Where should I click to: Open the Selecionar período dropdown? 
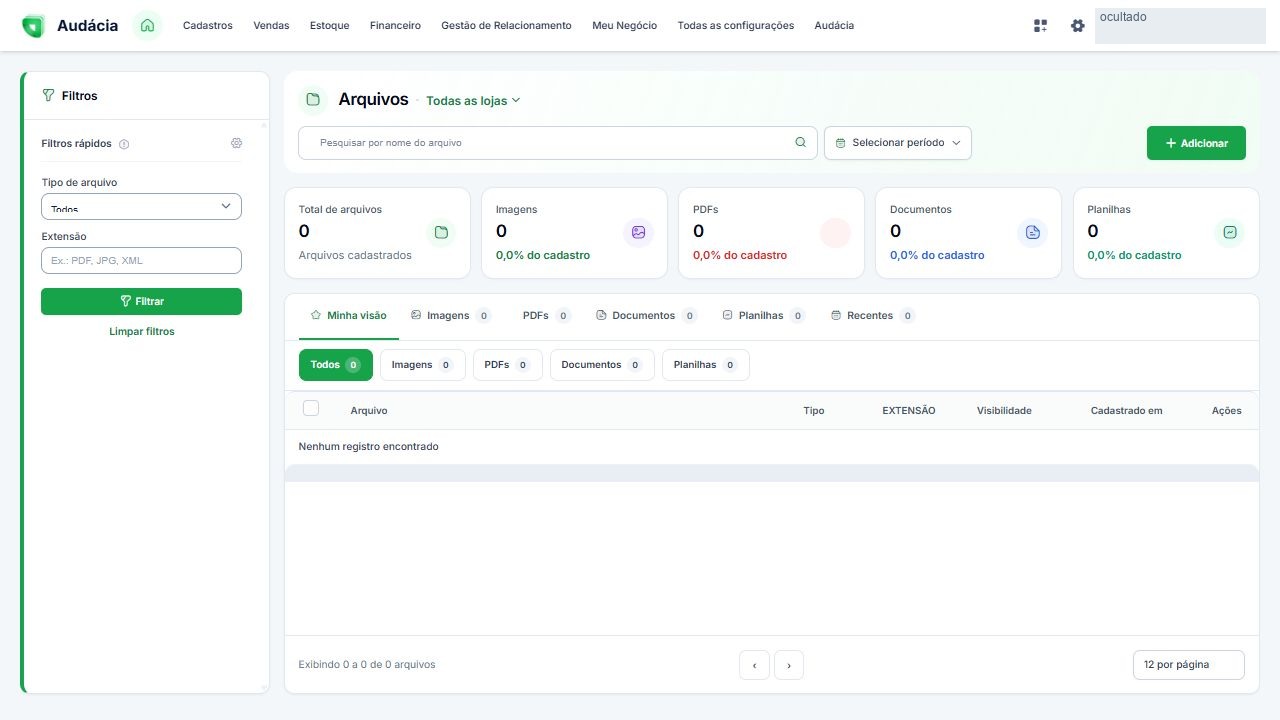pyautogui.click(x=897, y=143)
